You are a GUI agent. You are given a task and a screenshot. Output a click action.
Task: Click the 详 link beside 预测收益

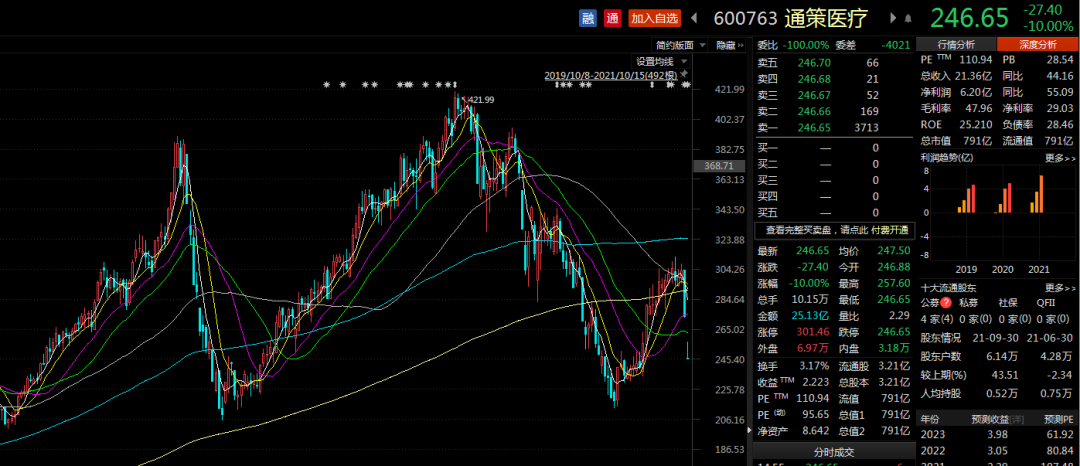click(x=1018, y=419)
